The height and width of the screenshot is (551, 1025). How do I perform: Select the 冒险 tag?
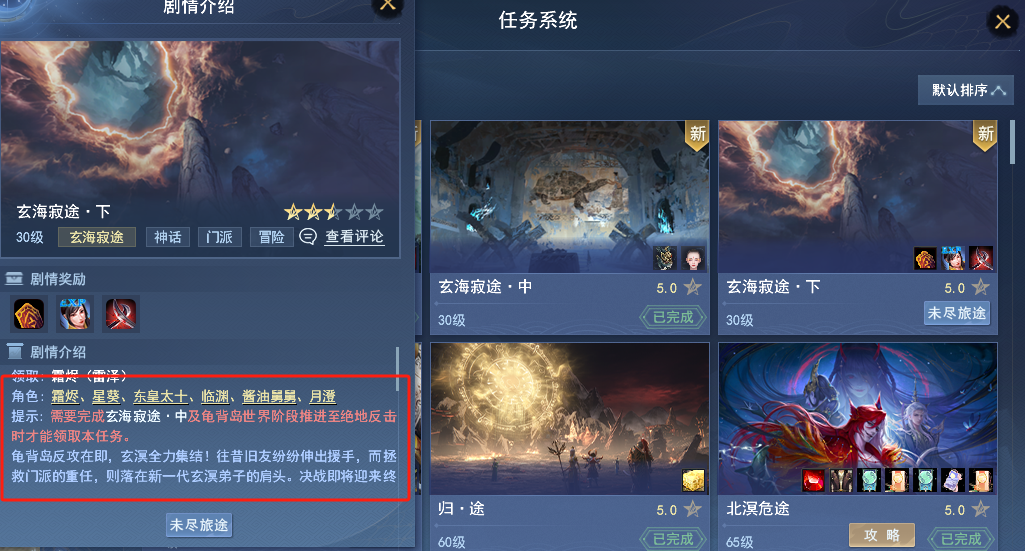271,237
